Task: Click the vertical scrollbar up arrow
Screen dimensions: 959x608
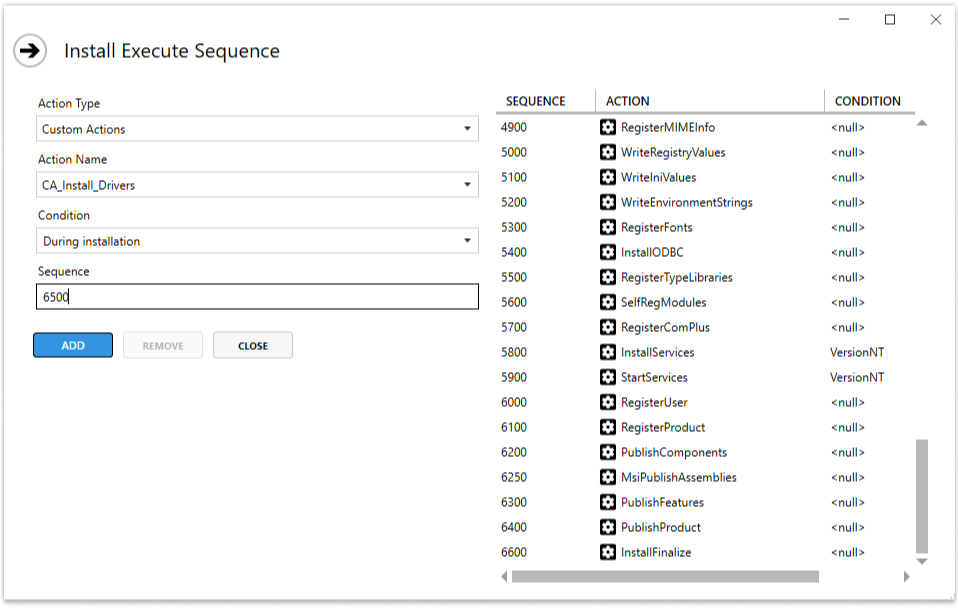Action: pos(922,123)
